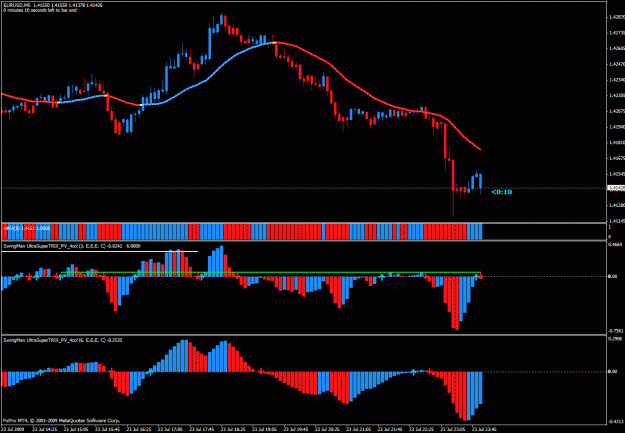Click the 23 Jul 2009 date label
This screenshot has height=433, width=625.
click(x=13, y=429)
